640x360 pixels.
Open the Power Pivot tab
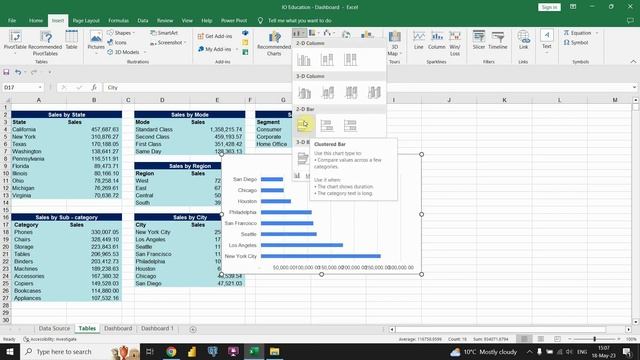tap(234, 20)
